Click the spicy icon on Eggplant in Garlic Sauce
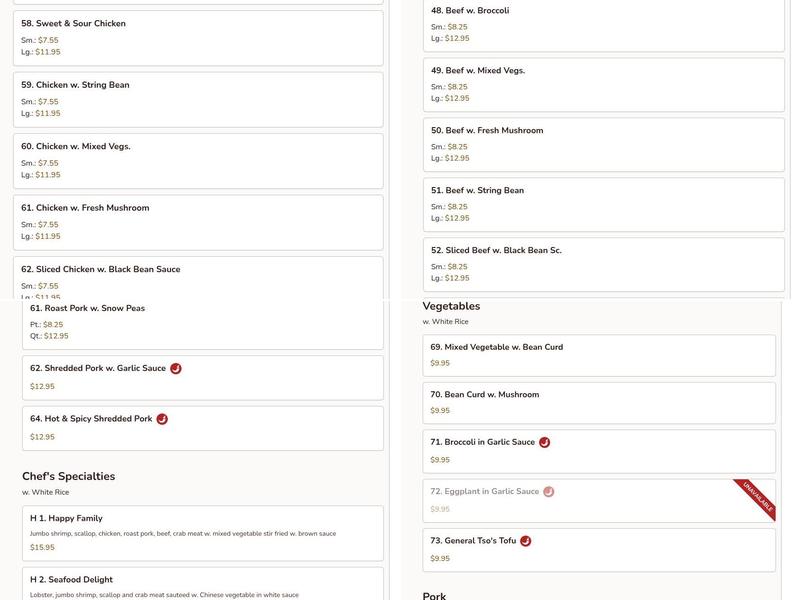 pyautogui.click(x=549, y=492)
